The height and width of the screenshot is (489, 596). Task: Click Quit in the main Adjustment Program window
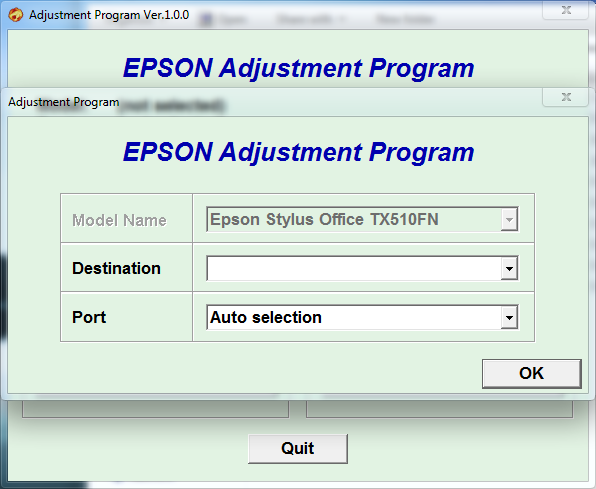pos(298,448)
